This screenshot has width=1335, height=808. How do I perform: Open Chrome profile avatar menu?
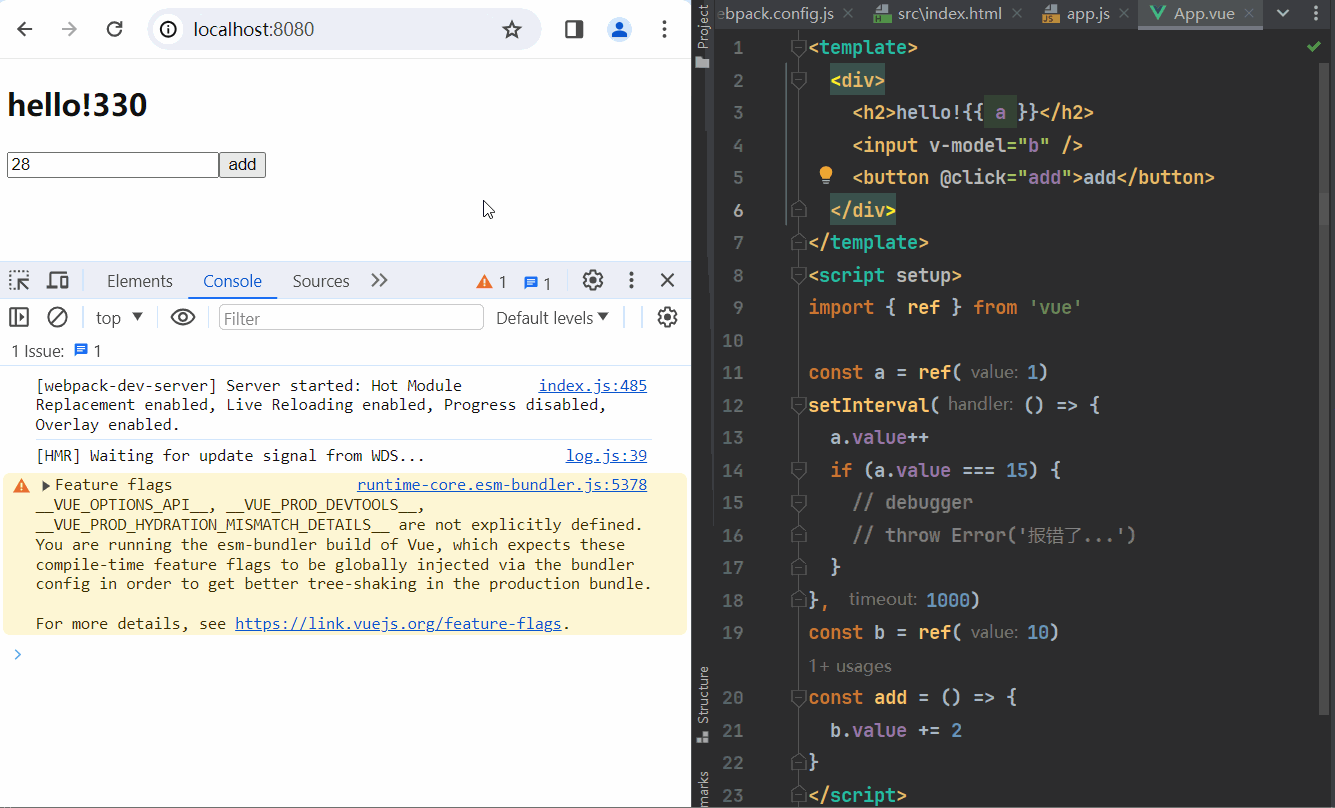coord(620,29)
